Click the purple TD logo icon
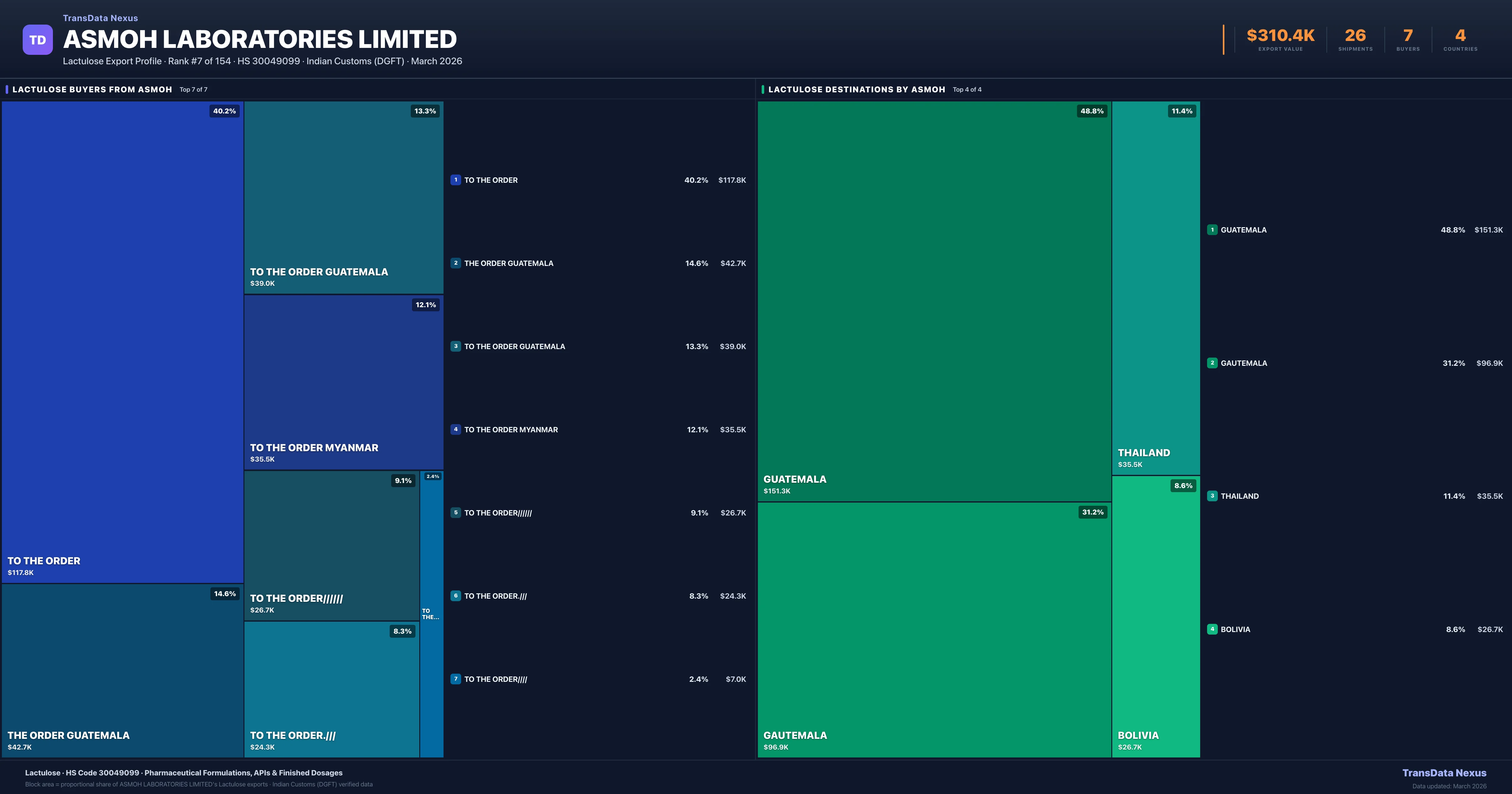 pos(37,40)
